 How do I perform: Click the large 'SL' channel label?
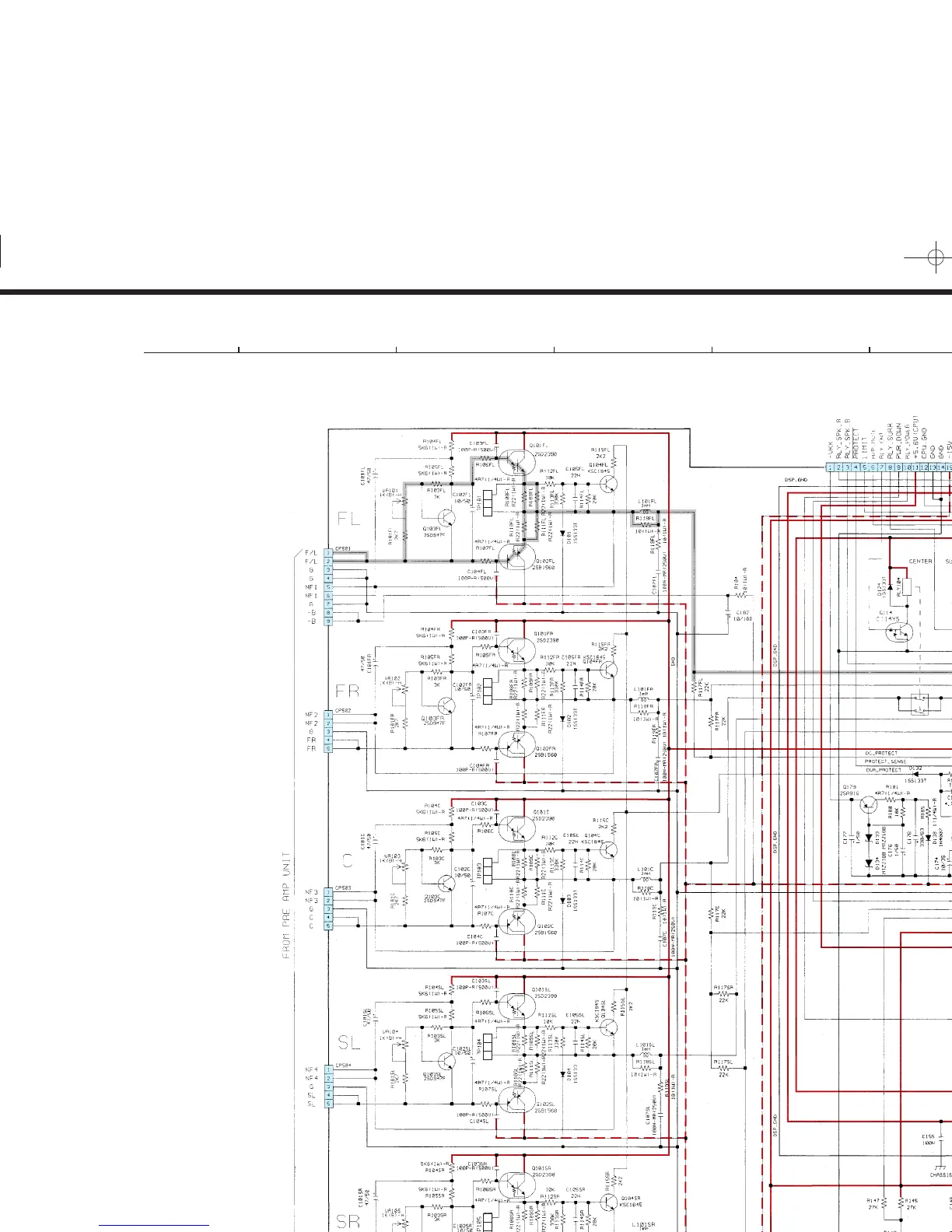(349, 1043)
